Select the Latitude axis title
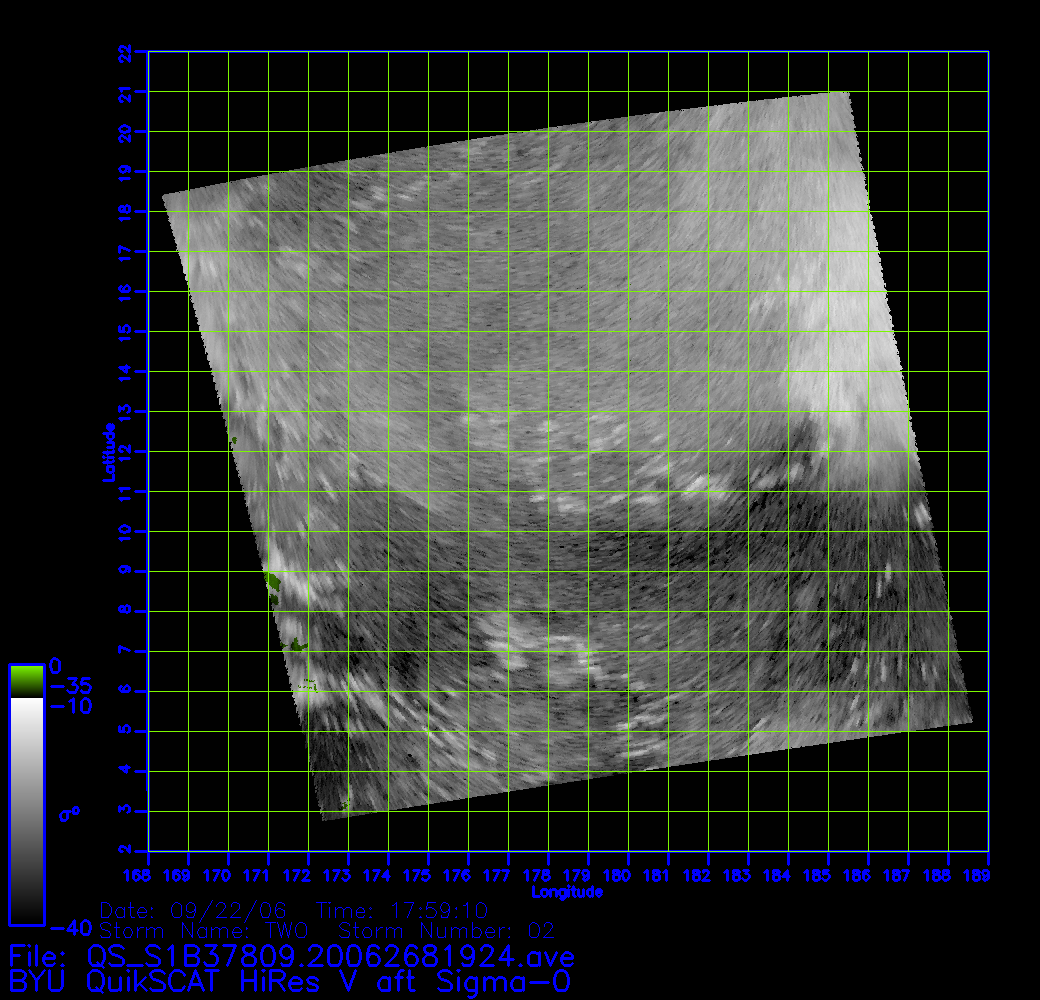This screenshot has width=1040, height=1000. pyautogui.click(x=107, y=452)
